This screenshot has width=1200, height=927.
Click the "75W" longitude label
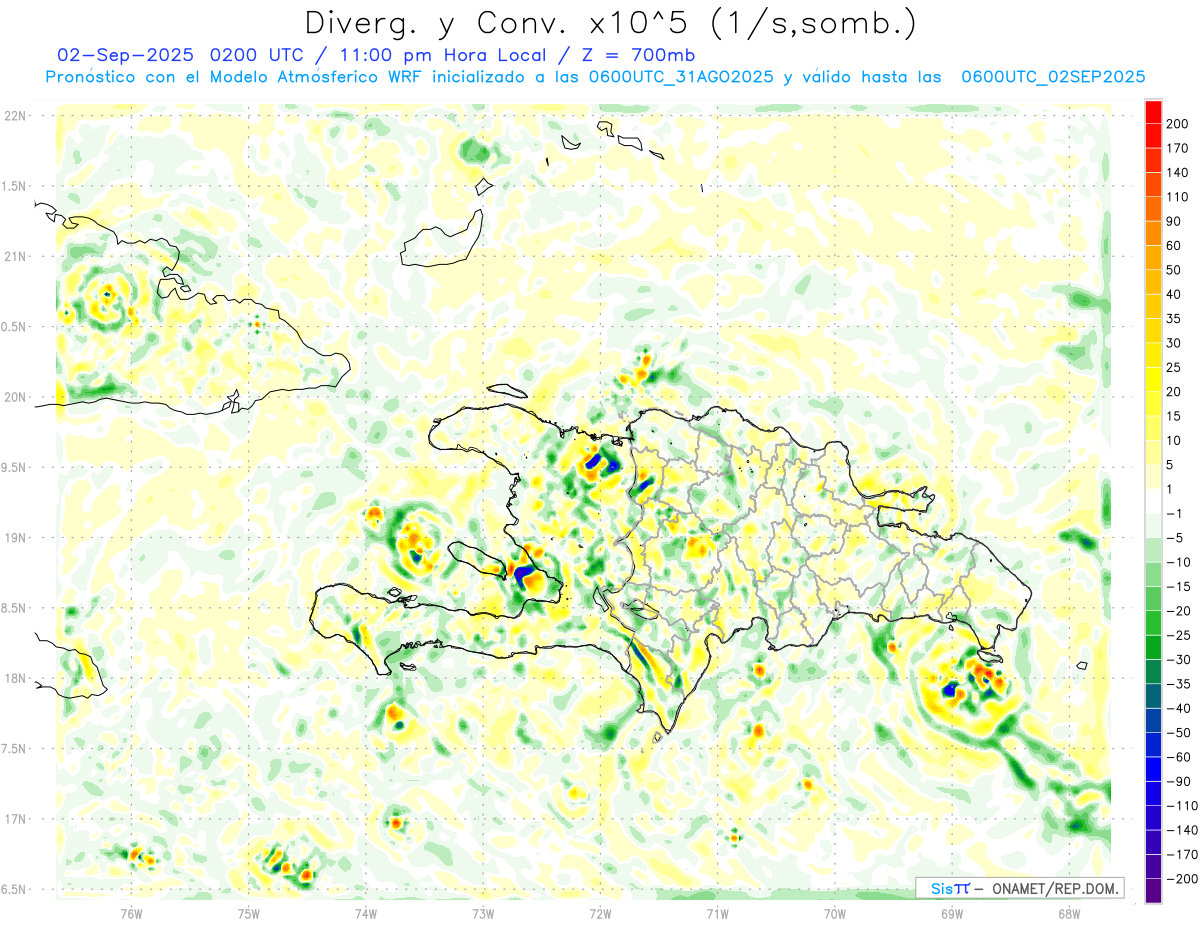(x=248, y=913)
